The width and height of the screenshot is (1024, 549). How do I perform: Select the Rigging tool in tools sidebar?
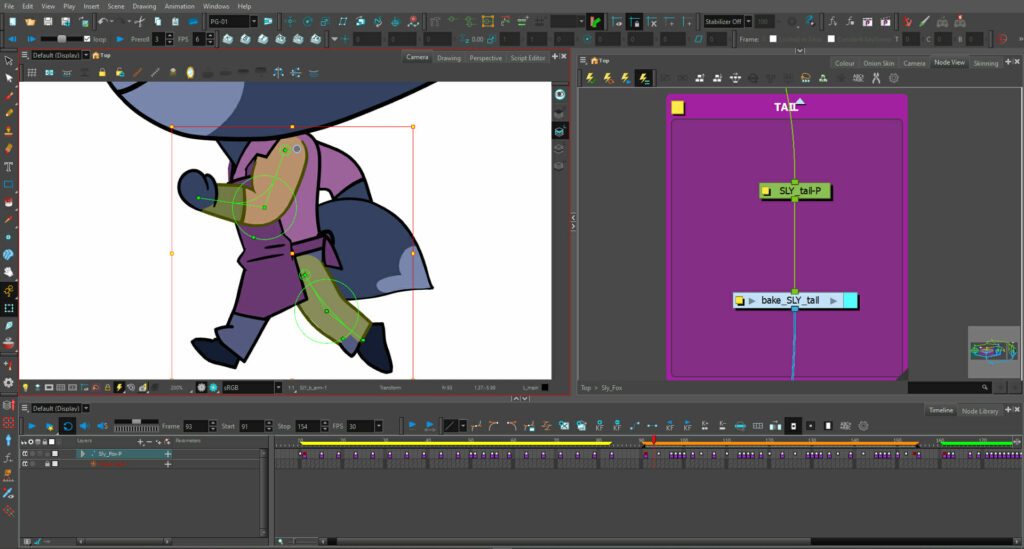click(x=8, y=290)
